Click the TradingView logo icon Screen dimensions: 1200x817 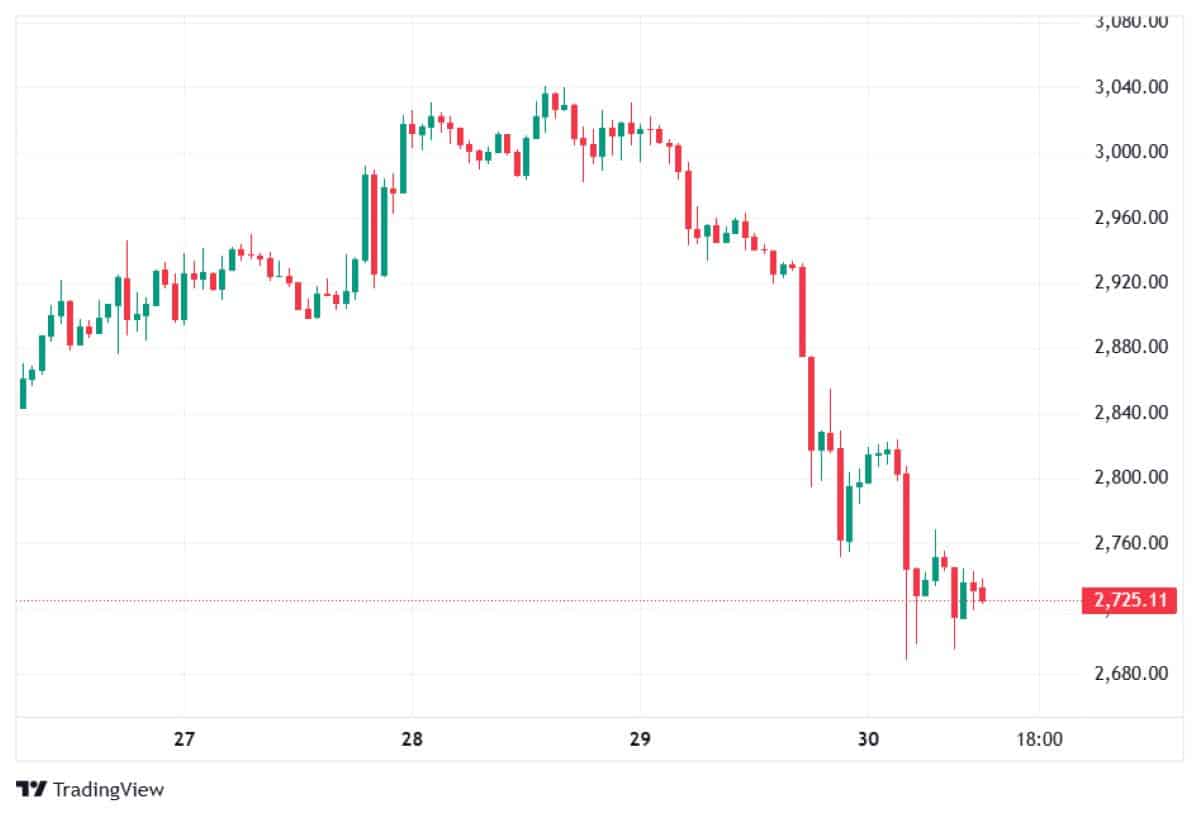pos(31,789)
